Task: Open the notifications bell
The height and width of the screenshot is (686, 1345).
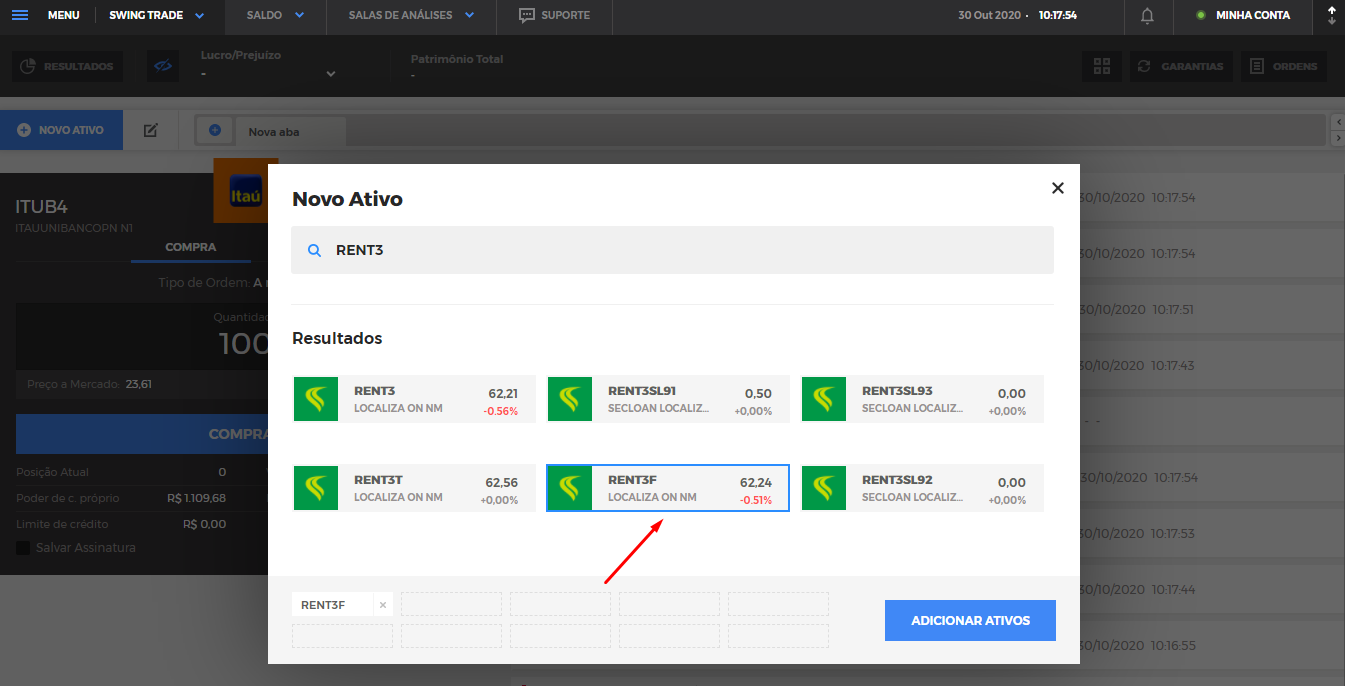Action: point(1147,15)
